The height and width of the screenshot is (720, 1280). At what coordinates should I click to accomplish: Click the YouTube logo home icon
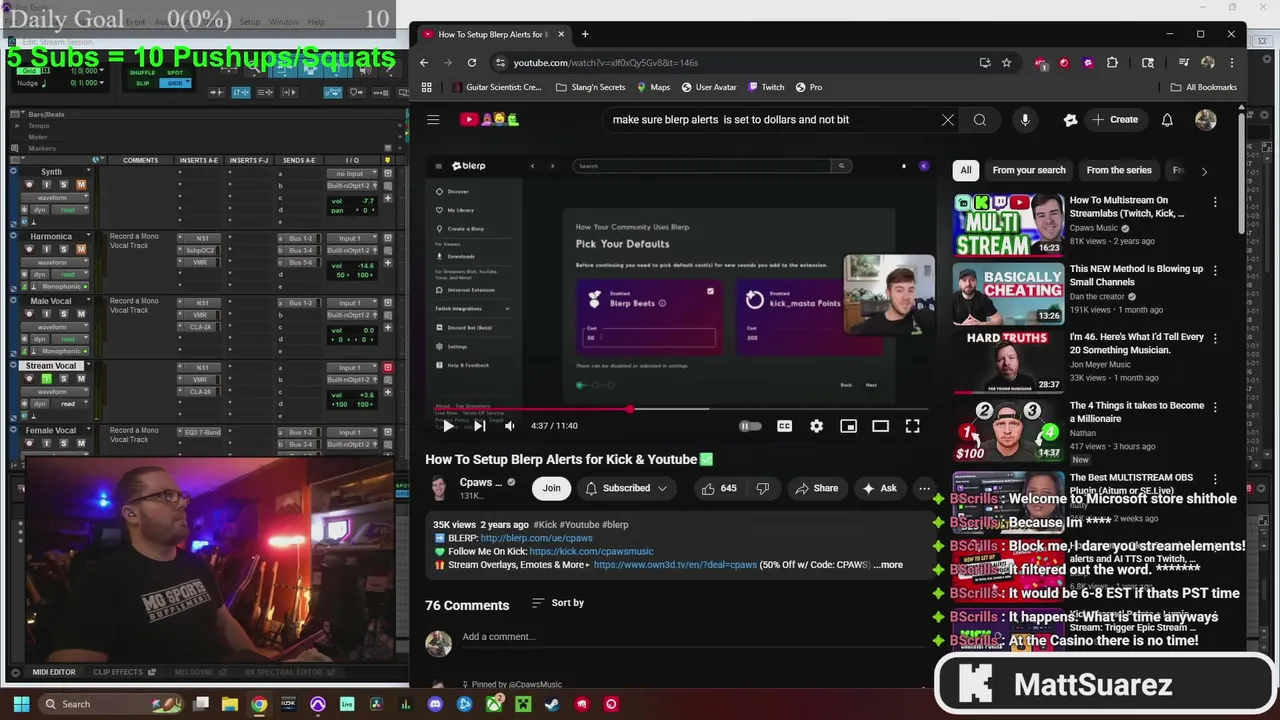[x=489, y=120]
